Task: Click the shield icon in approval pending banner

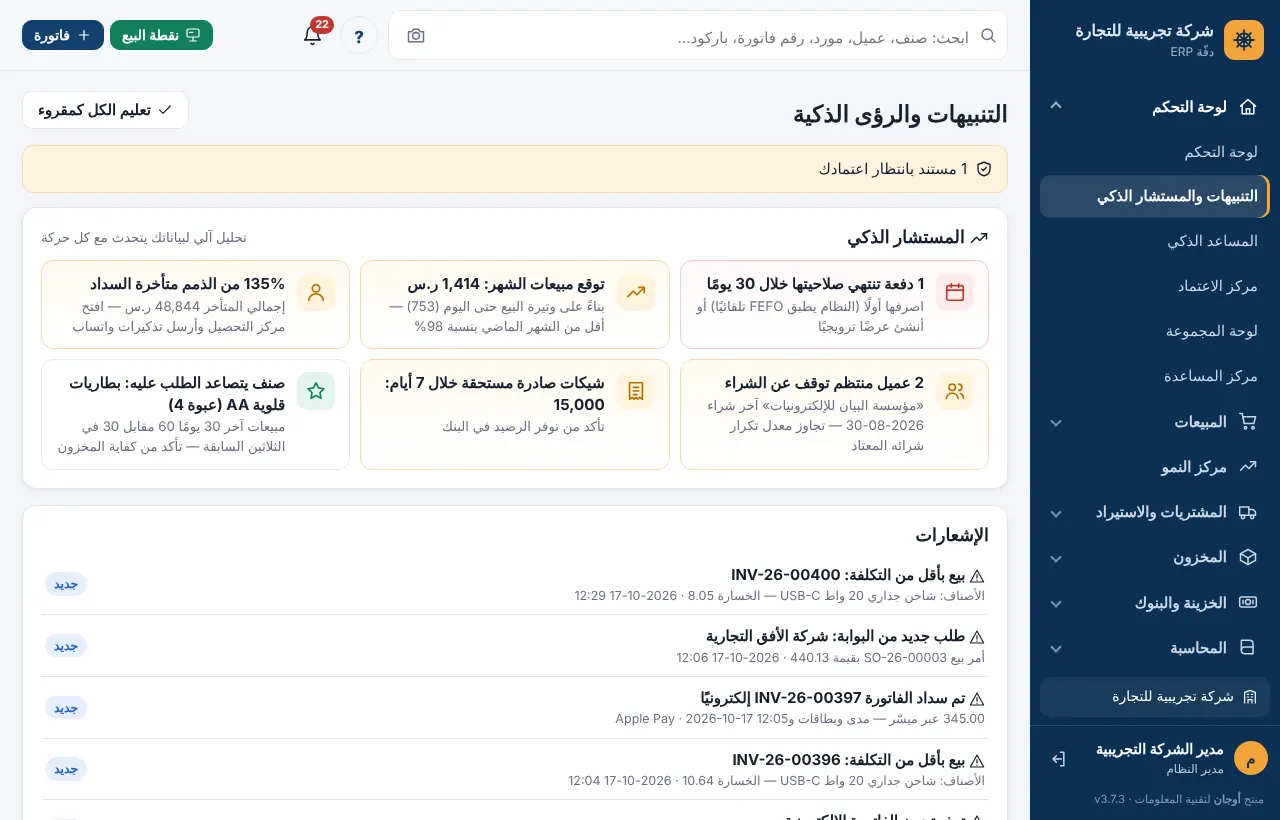Action: click(x=984, y=169)
